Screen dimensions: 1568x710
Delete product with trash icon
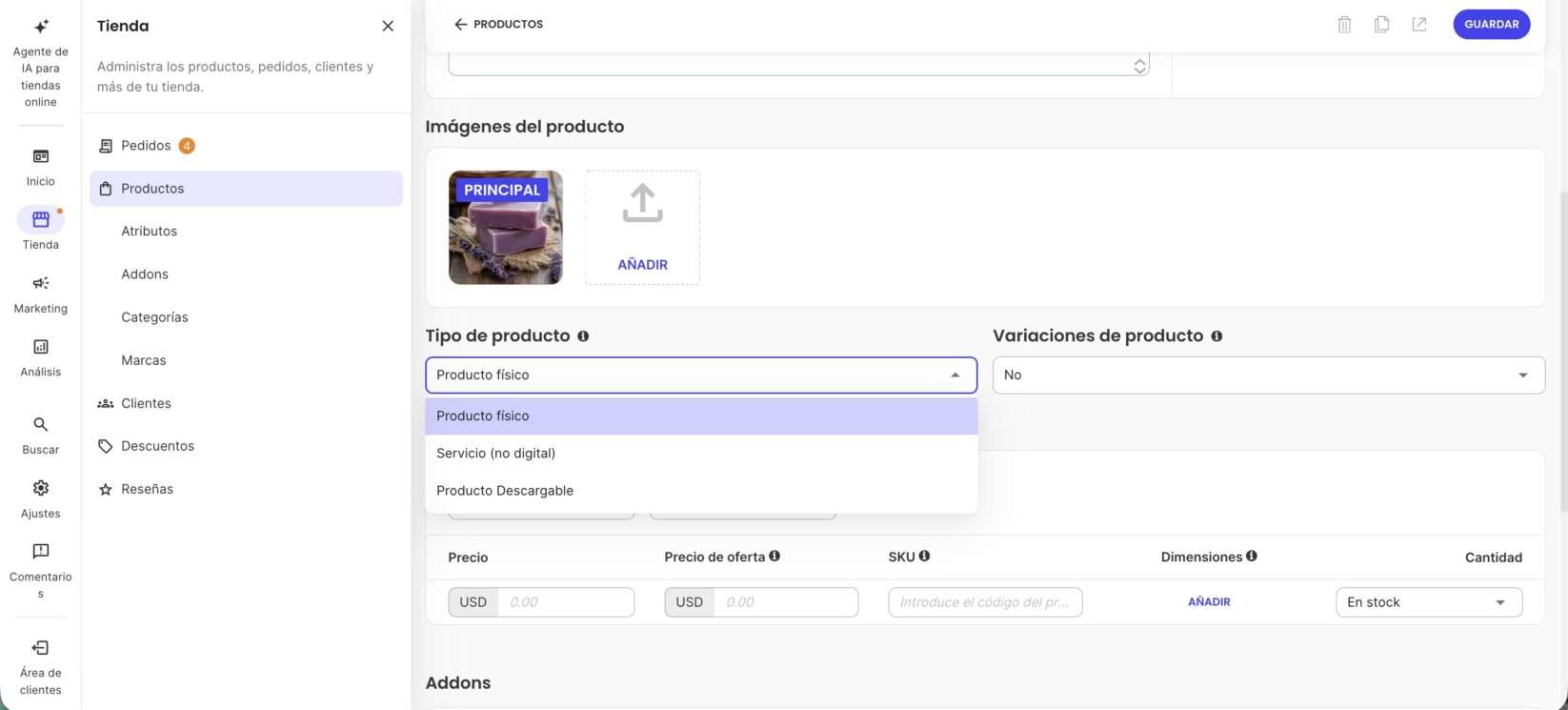1344,25
